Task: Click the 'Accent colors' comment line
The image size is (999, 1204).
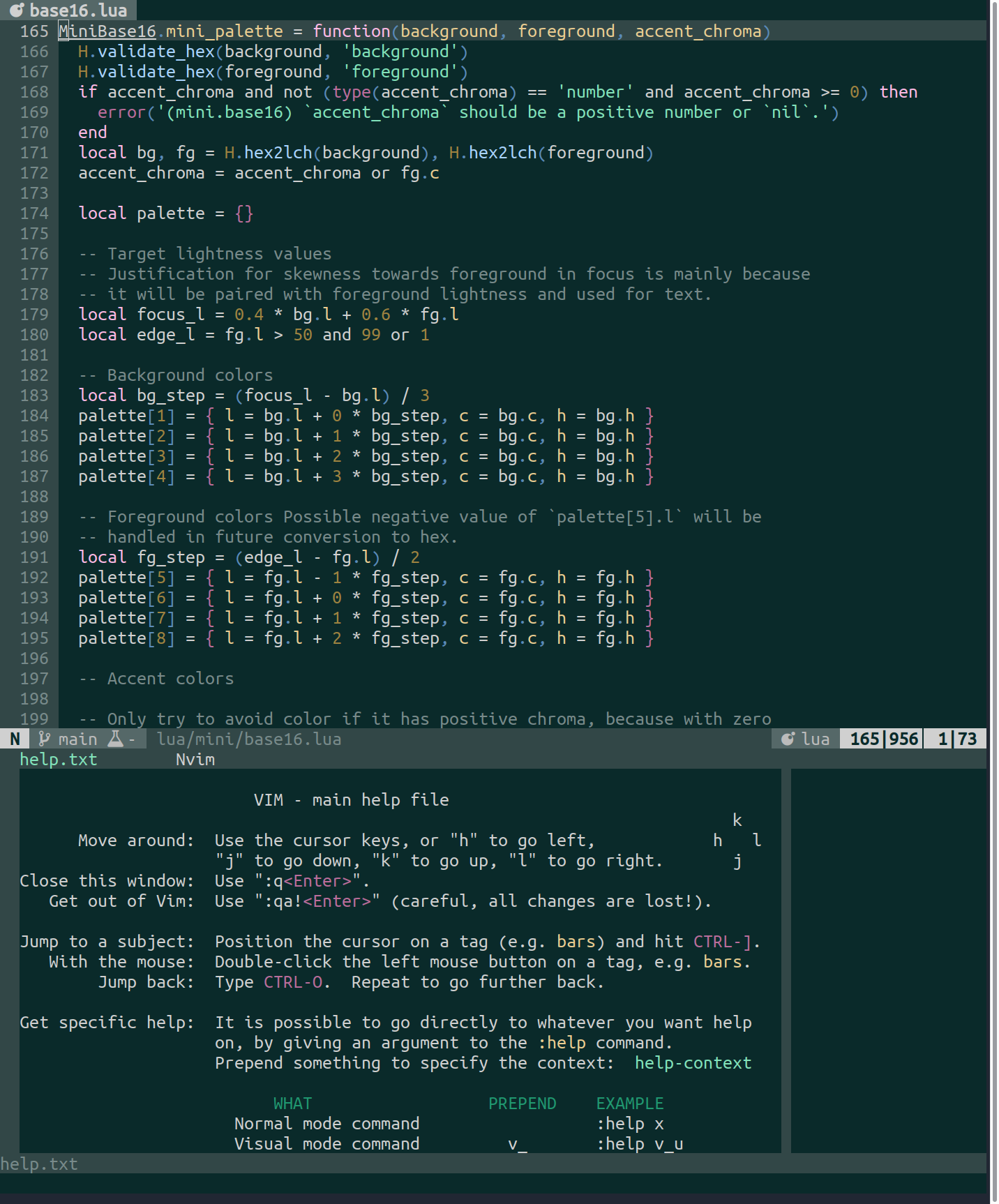Action: click(170, 679)
